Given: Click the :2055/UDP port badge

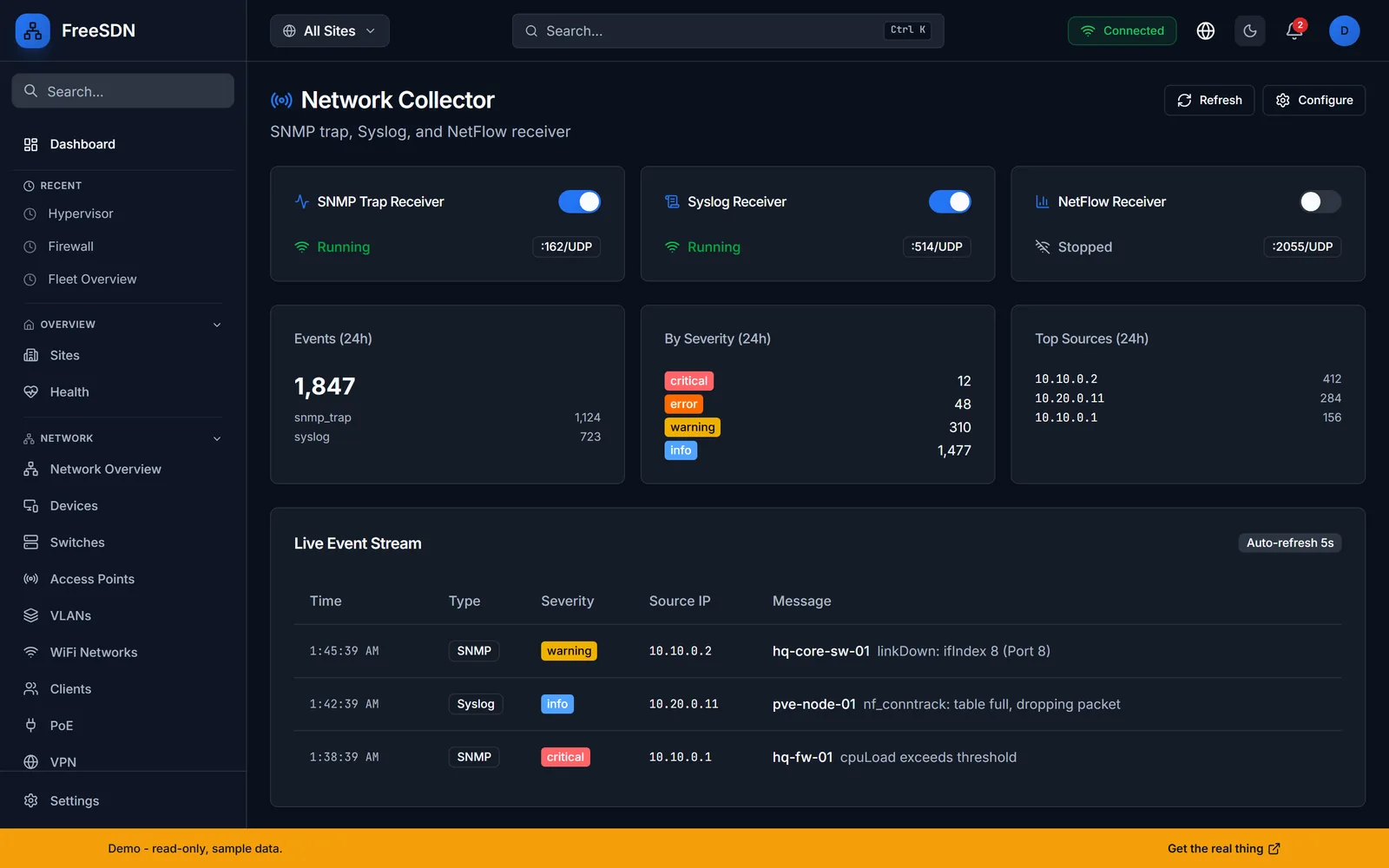Looking at the screenshot, I should [1302, 247].
